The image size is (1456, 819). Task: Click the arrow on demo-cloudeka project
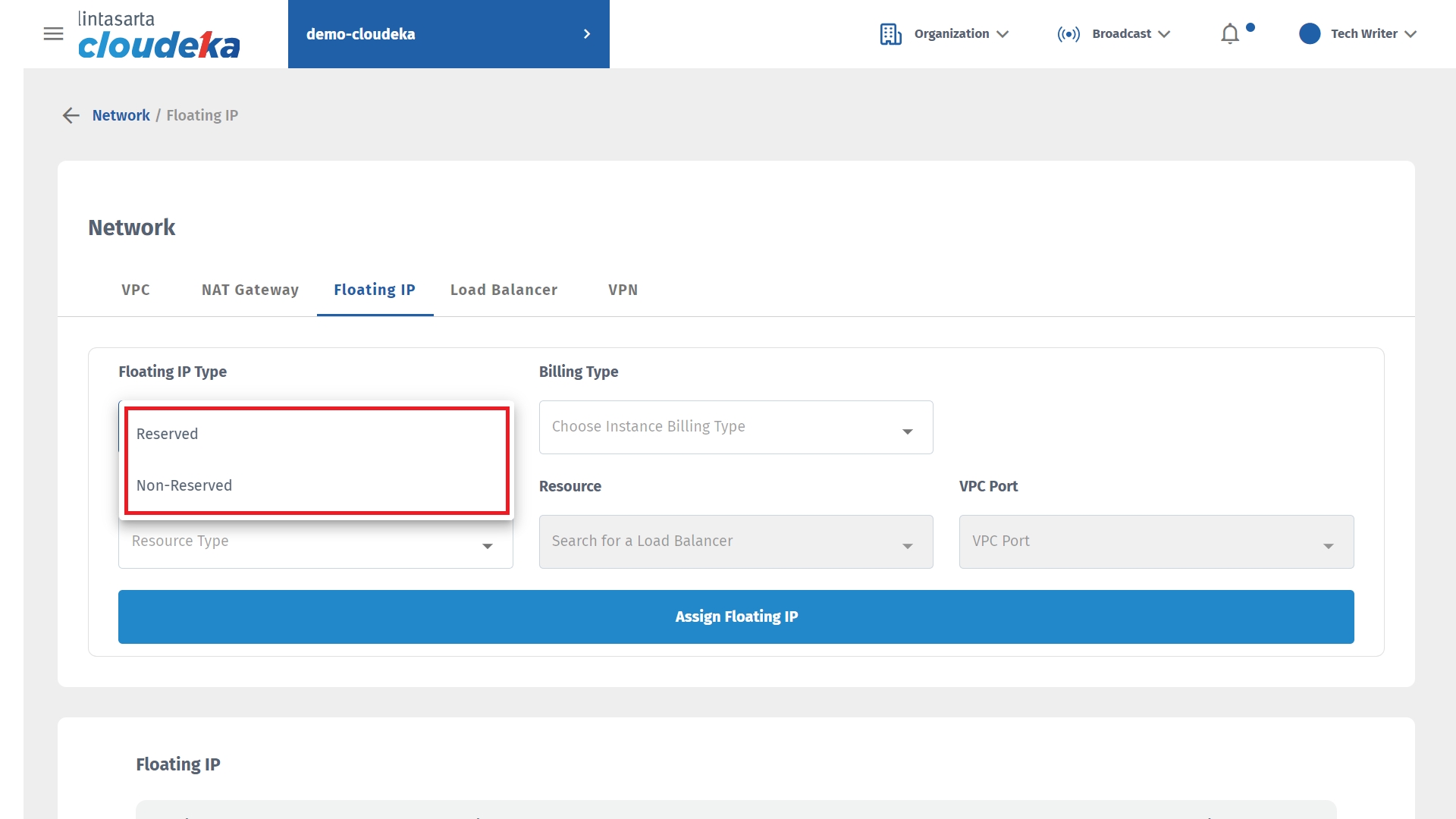[586, 34]
